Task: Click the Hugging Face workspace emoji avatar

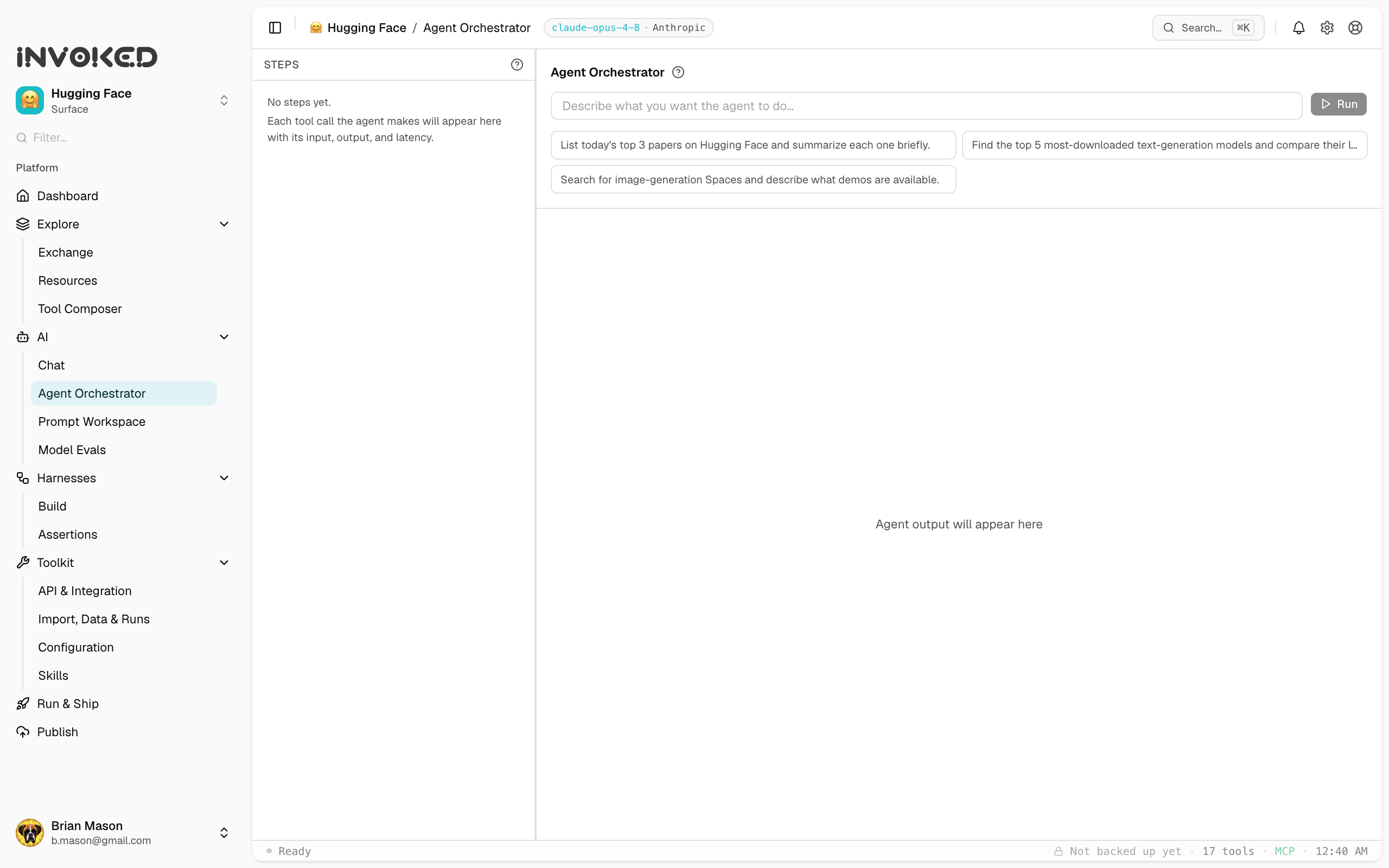Action: point(30,100)
